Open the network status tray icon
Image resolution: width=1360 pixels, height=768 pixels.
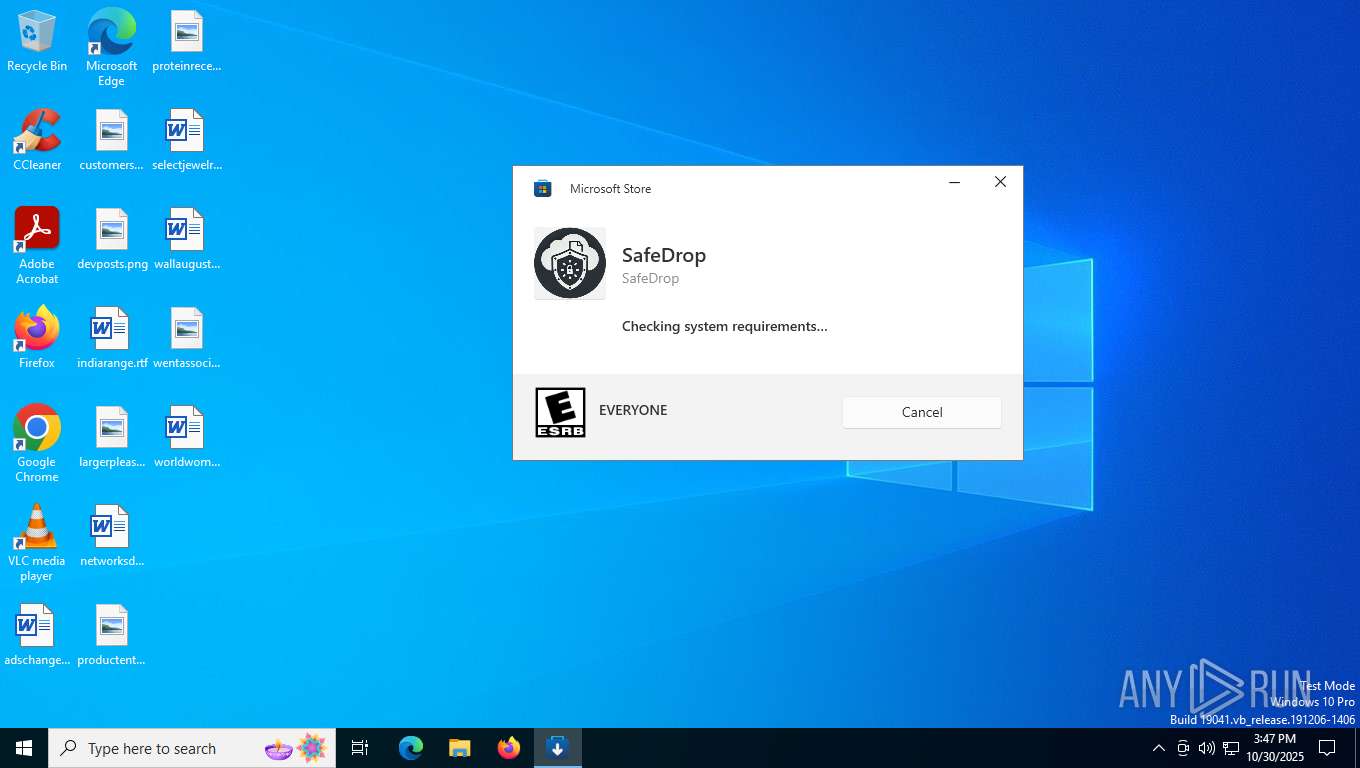[1231, 748]
